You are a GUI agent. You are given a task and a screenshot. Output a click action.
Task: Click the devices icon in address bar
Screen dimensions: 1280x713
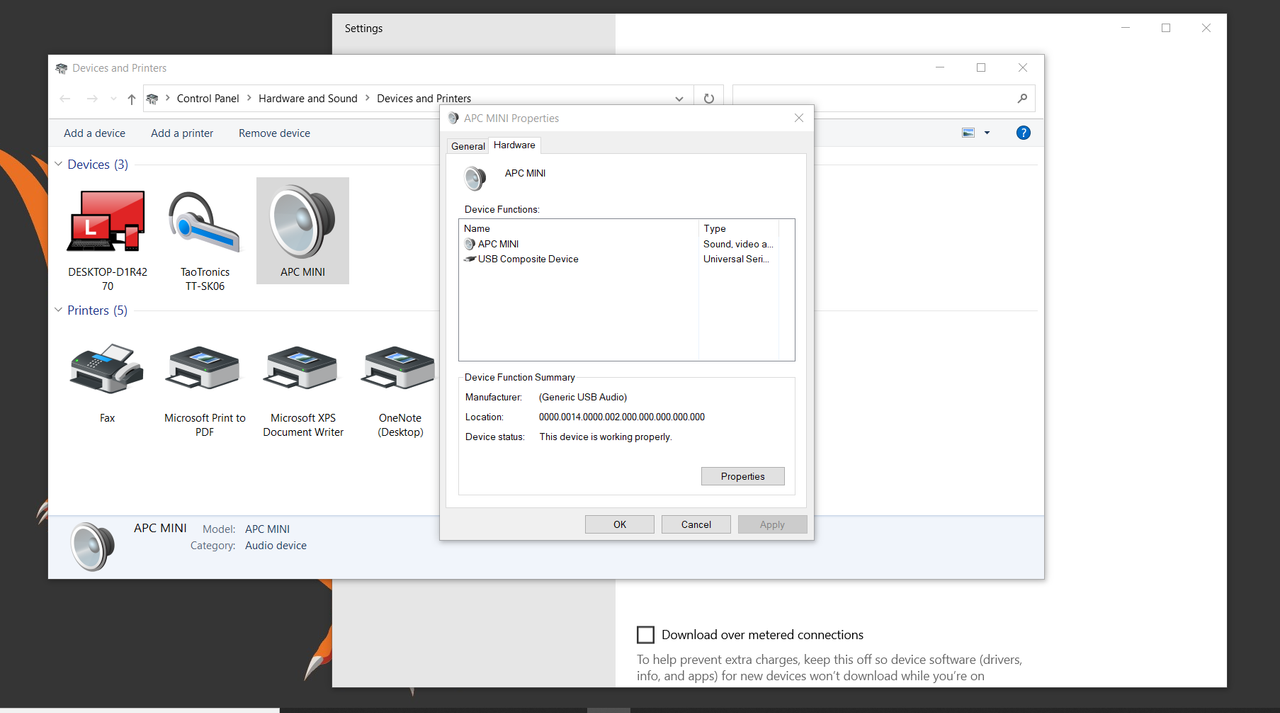pos(152,98)
